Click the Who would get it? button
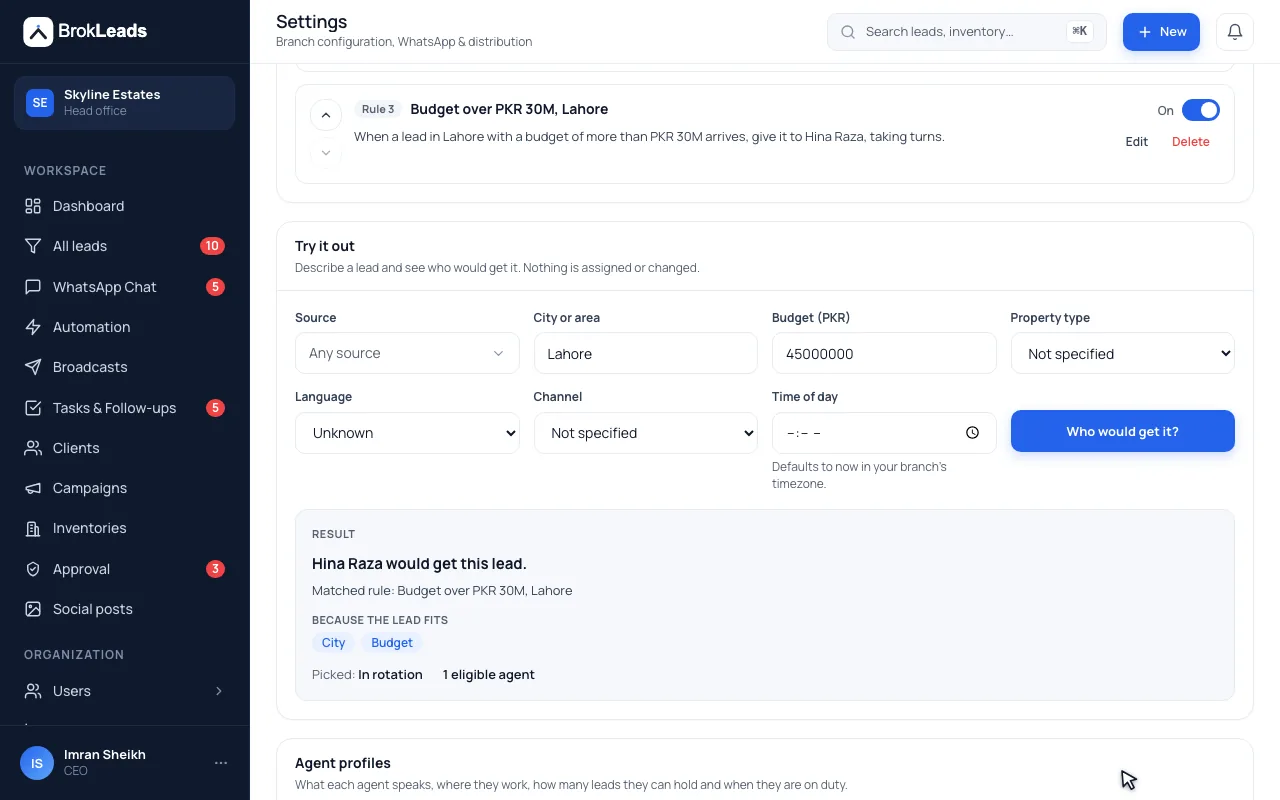This screenshot has height=800, width=1280. [x=1122, y=431]
